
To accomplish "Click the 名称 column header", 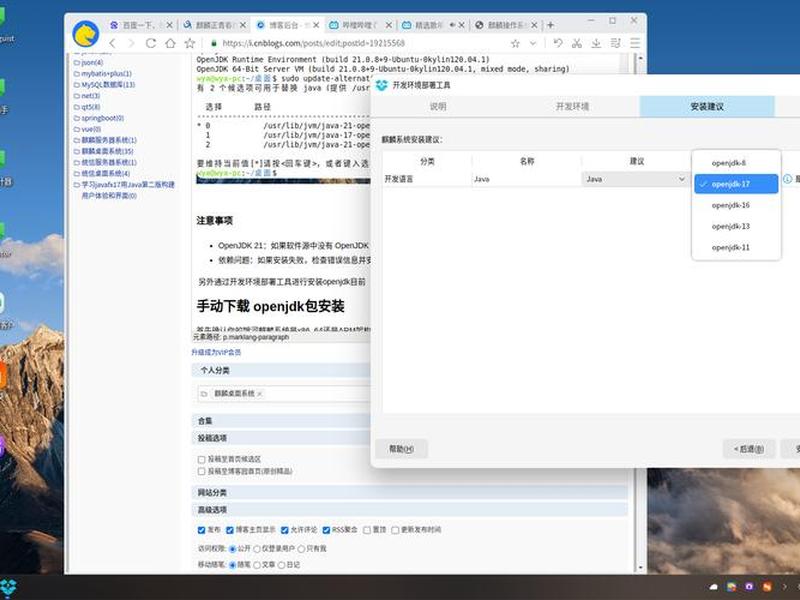I will pyautogui.click(x=527, y=161).
